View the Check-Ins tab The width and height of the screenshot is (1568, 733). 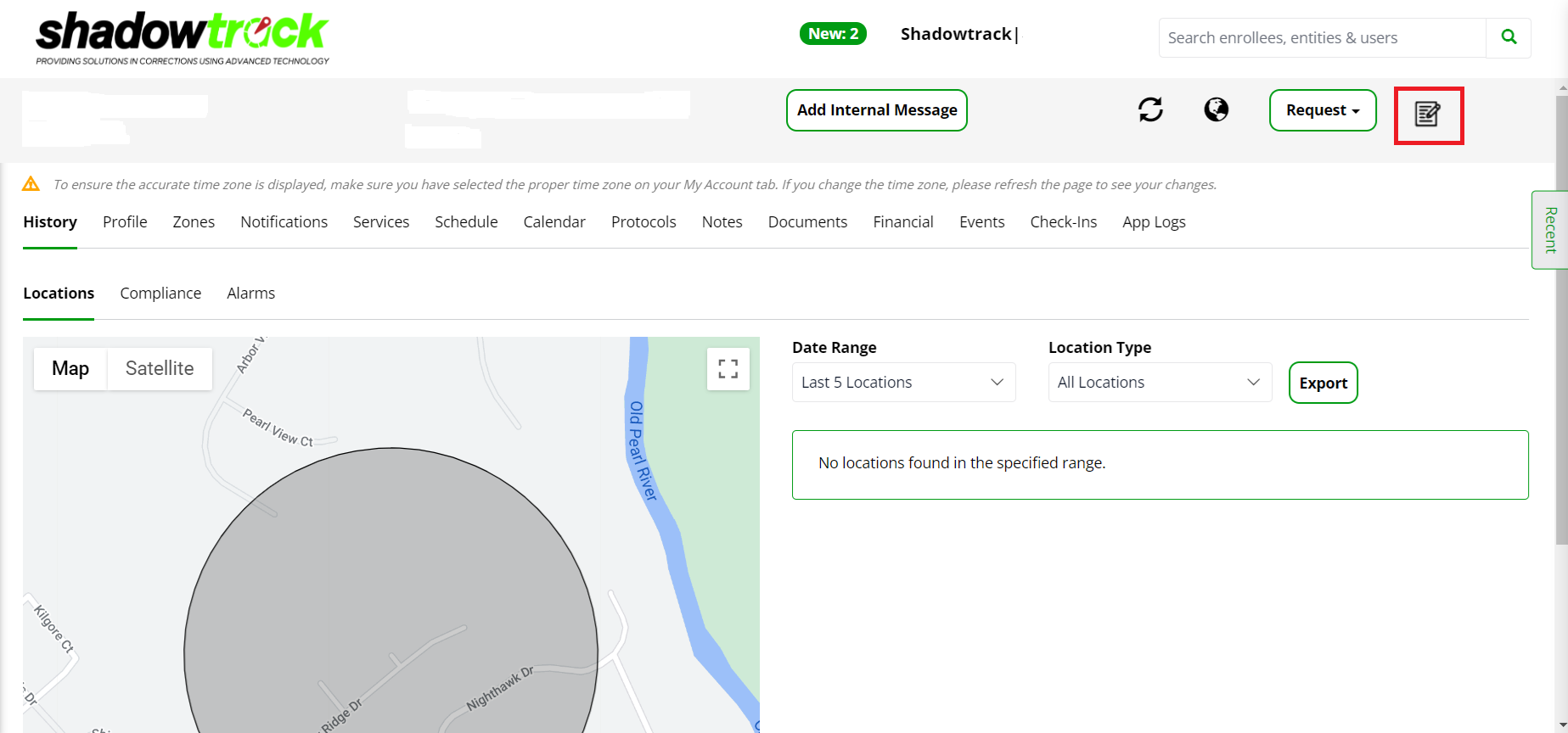point(1064,222)
